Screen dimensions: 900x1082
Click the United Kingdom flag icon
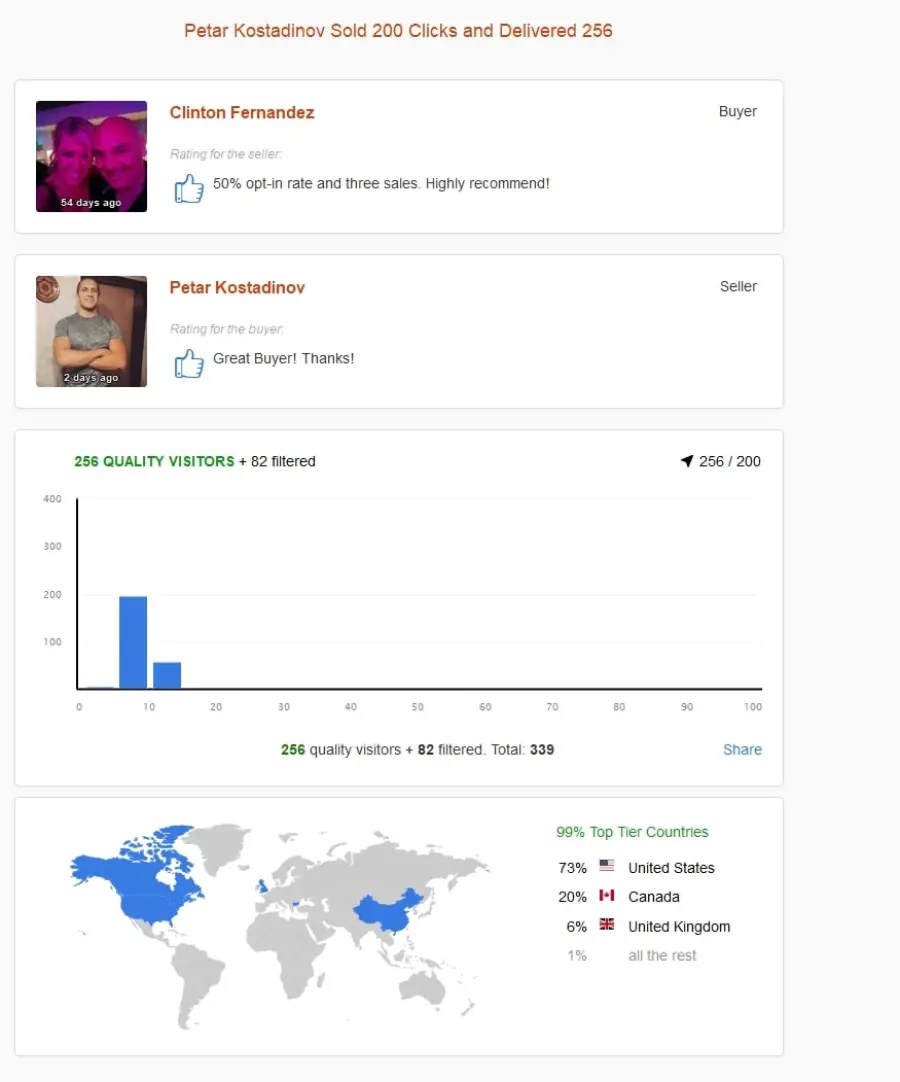[x=607, y=925]
